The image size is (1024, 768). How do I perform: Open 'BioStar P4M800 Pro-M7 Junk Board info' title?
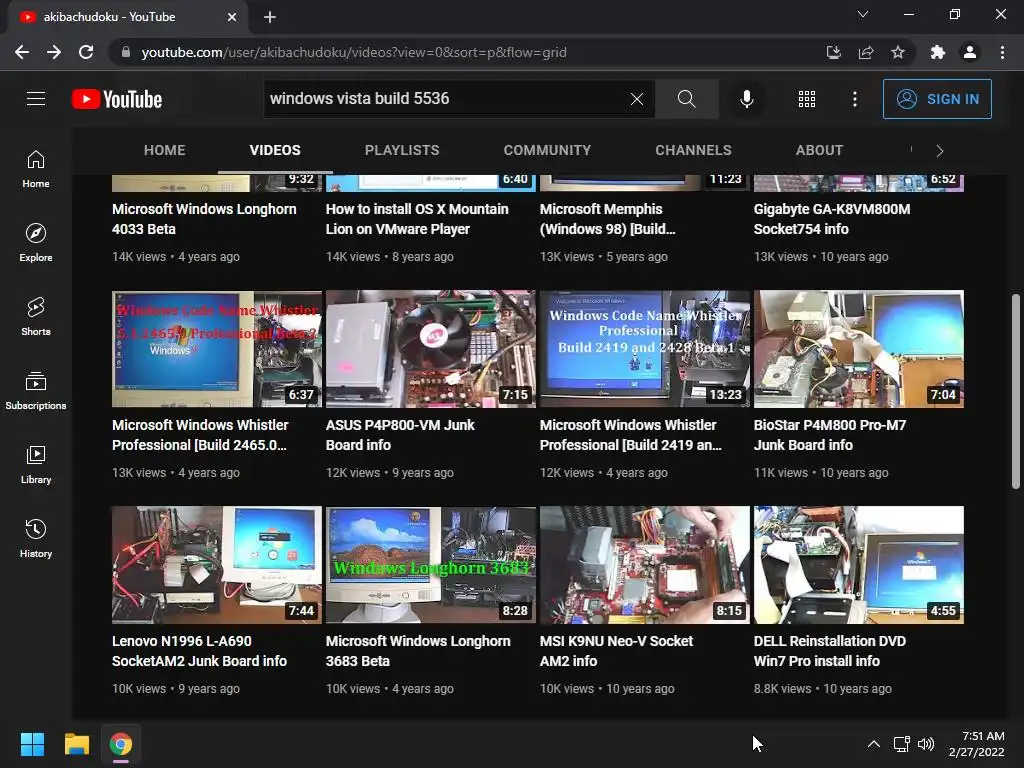[x=830, y=435]
